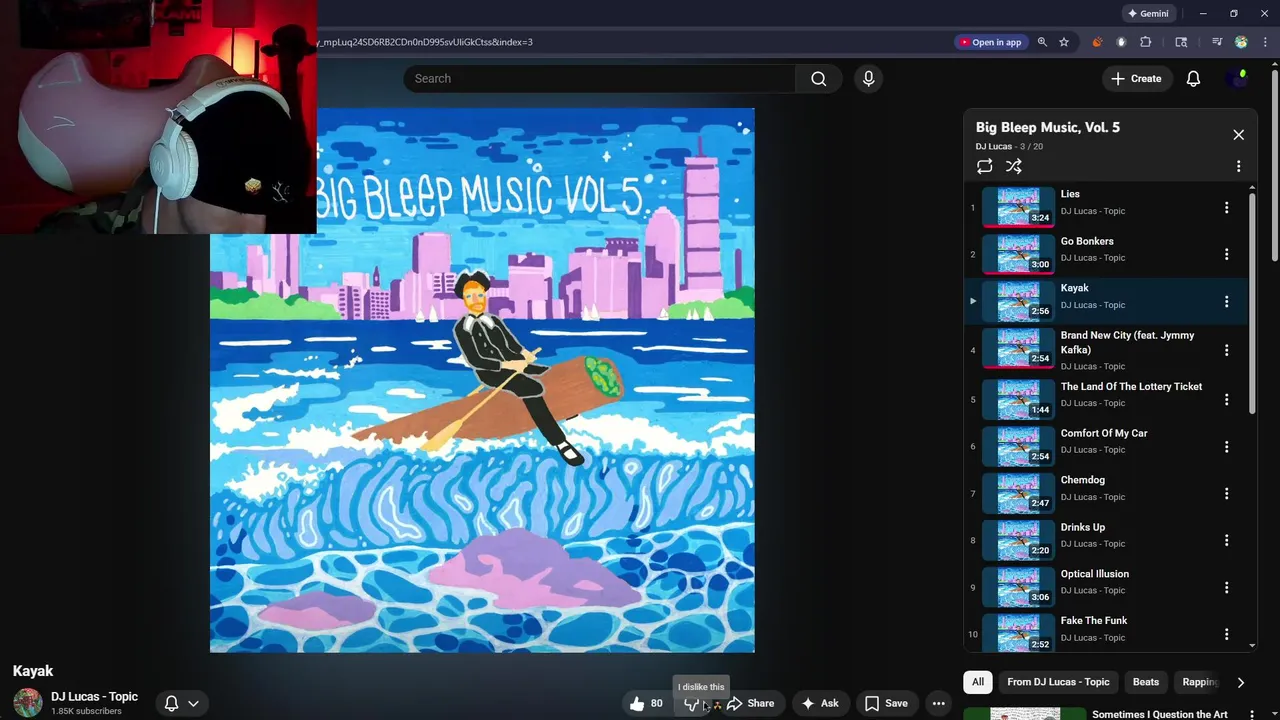Viewport: 1280px width, 720px height.
Task: Open options menu for Chemdog
Action: pos(1226,494)
